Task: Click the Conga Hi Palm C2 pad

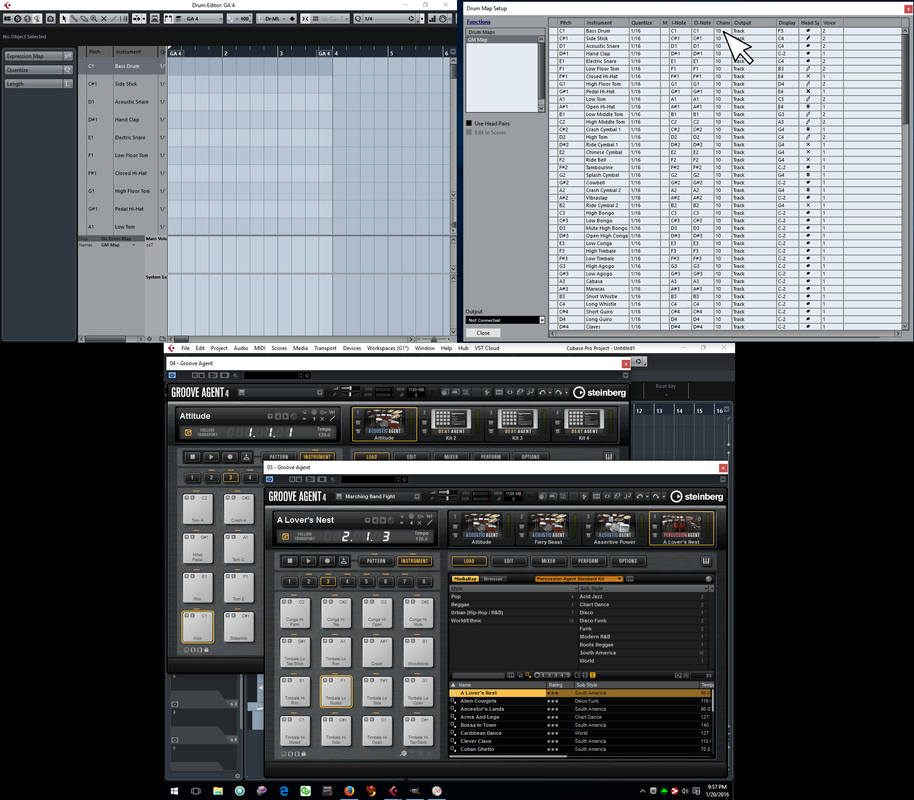Action: tap(294, 612)
